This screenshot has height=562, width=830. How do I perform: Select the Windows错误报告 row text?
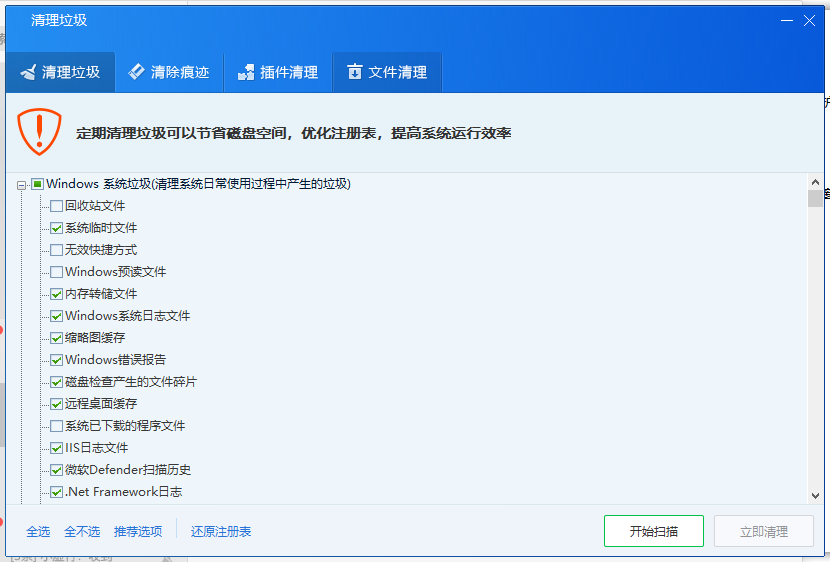(115, 360)
